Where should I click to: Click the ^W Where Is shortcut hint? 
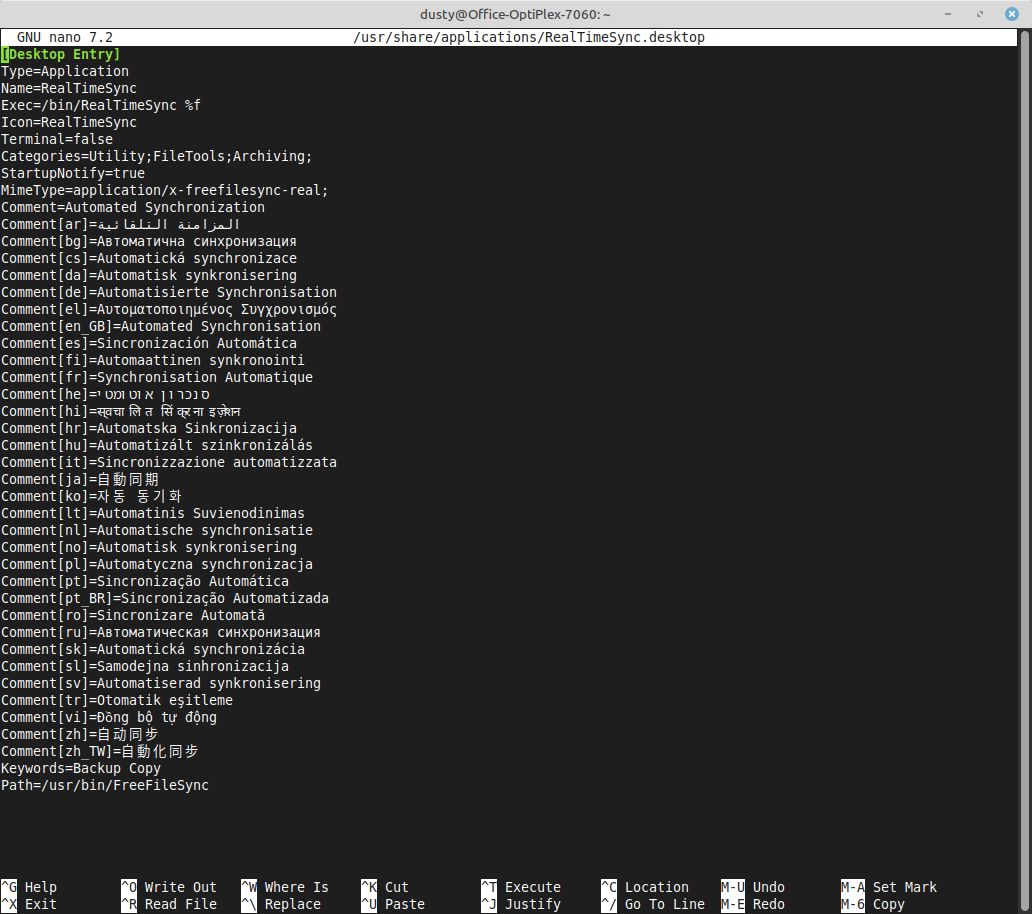pyautogui.click(x=285, y=887)
